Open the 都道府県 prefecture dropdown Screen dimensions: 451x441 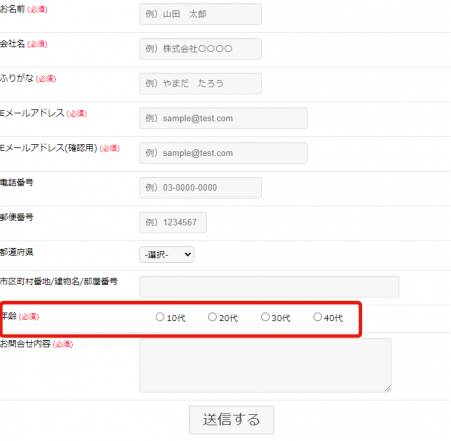[167, 255]
